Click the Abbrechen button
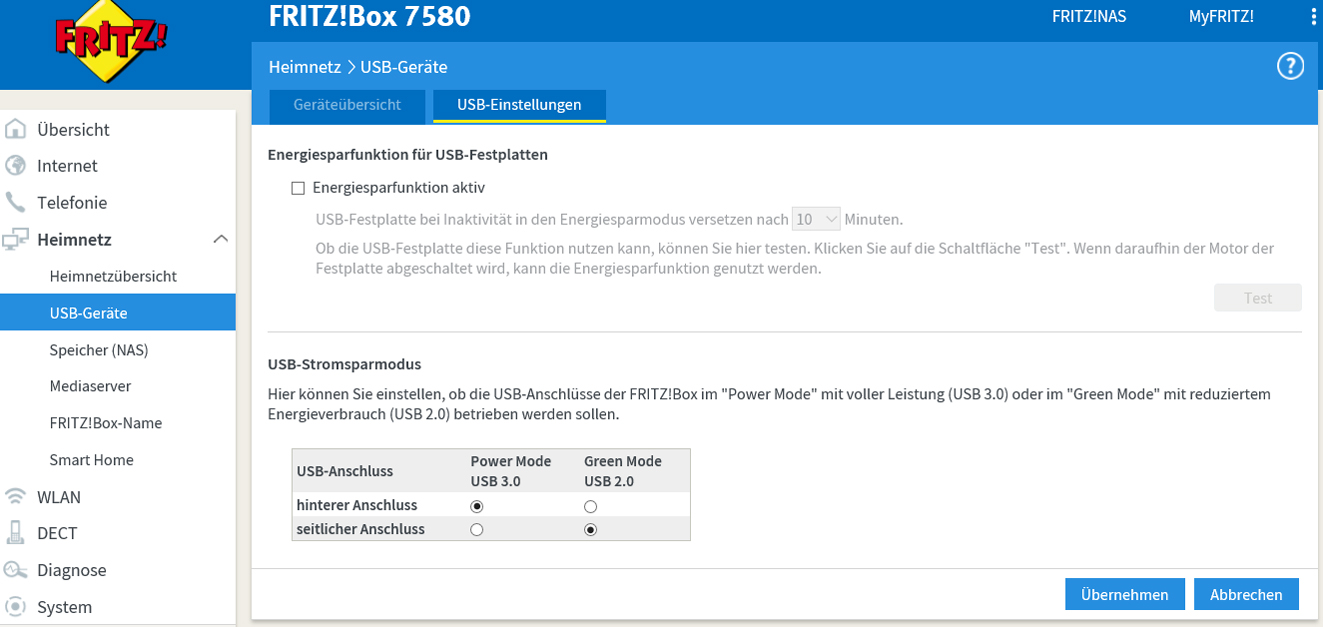The height and width of the screenshot is (627, 1323). point(1246,594)
